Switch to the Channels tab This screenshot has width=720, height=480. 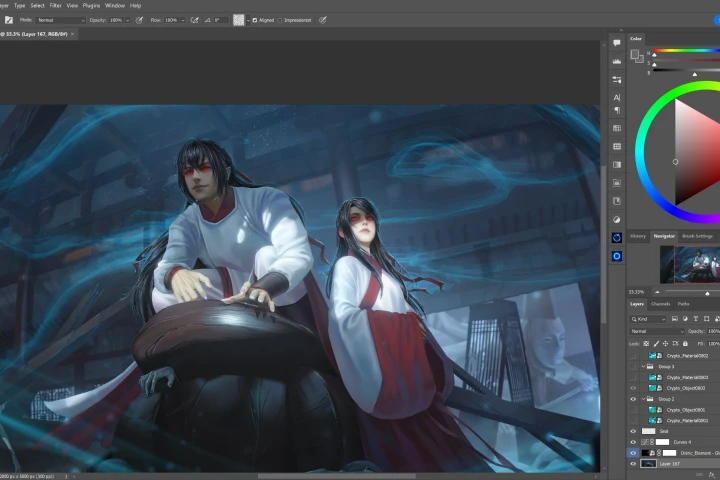tap(660, 304)
